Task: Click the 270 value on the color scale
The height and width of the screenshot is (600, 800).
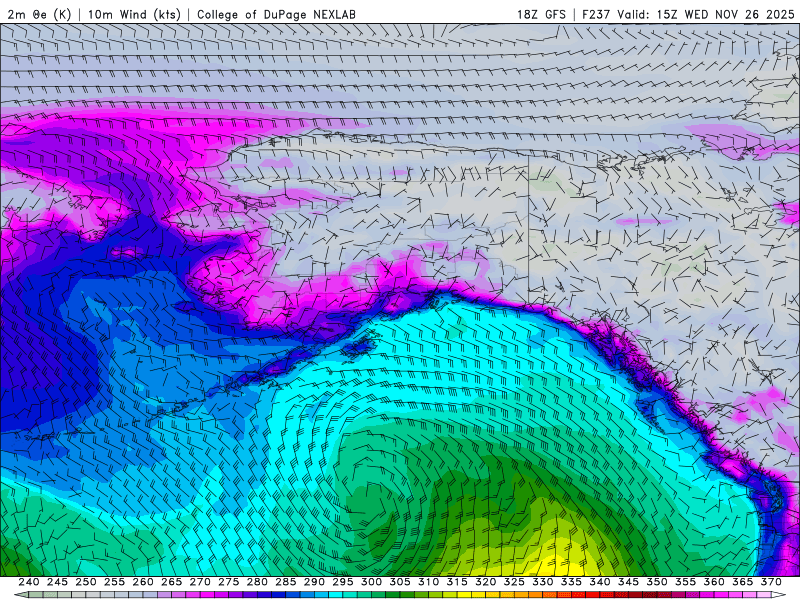Action: pyautogui.click(x=200, y=582)
